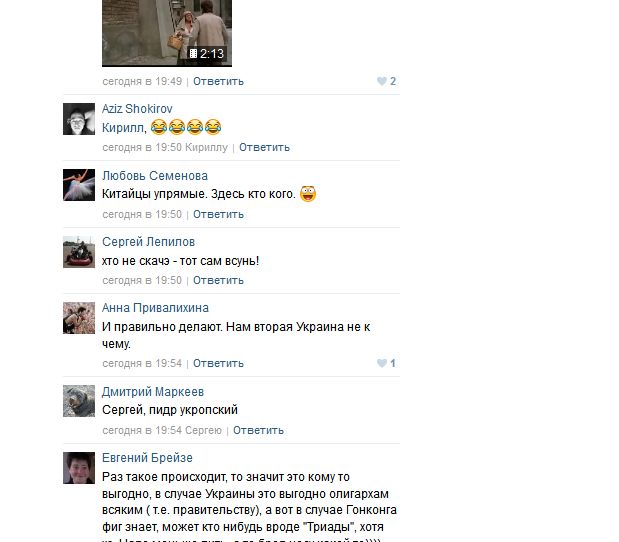Like the video comment with 2 hearts
619x542 pixels.
[382, 81]
